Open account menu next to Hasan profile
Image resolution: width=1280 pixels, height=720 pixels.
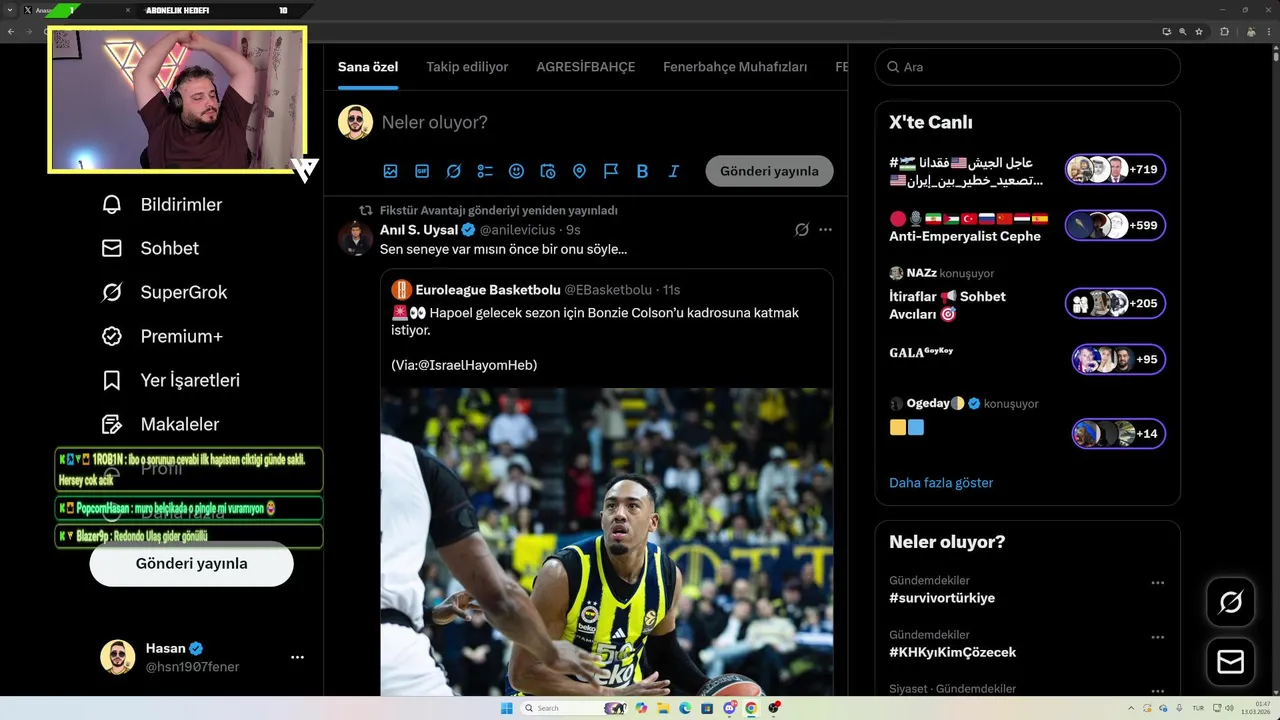coord(297,657)
